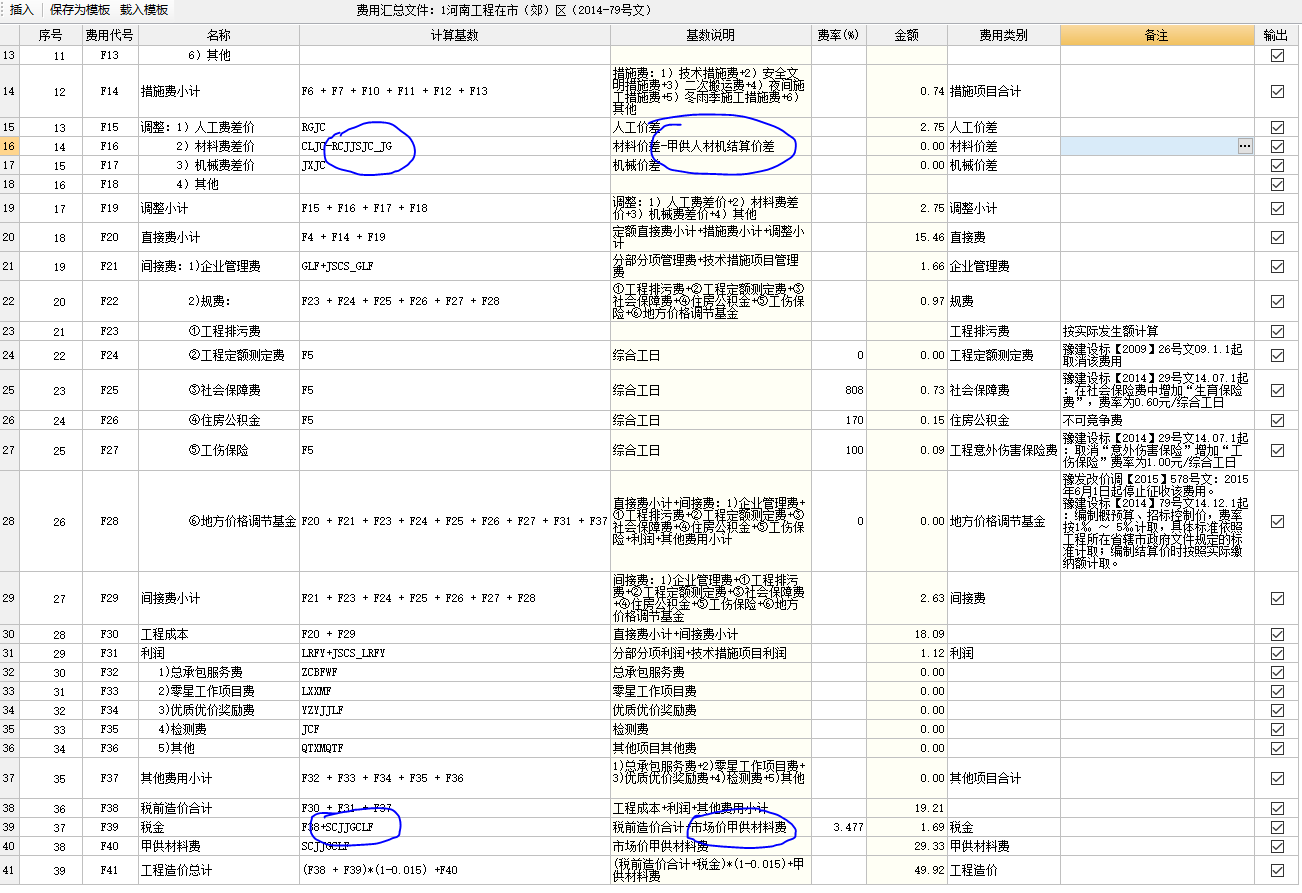Select the amount cell 19.21
This screenshot has height=893, width=1302.
[906, 808]
